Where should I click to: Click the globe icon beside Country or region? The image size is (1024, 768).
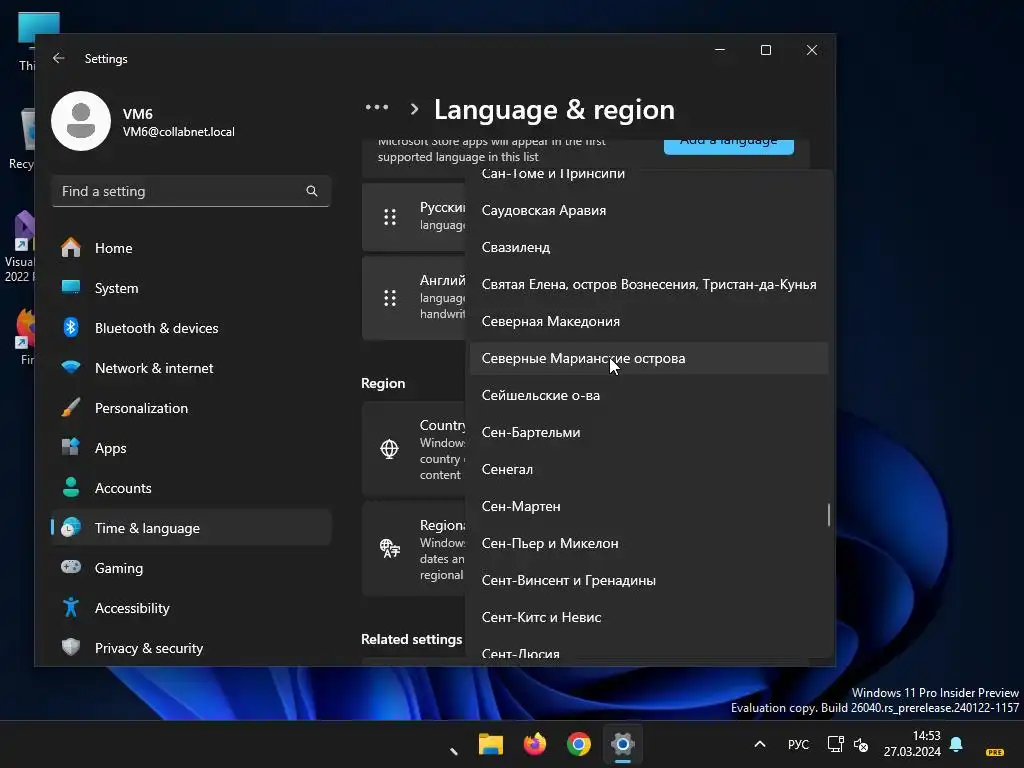point(389,449)
